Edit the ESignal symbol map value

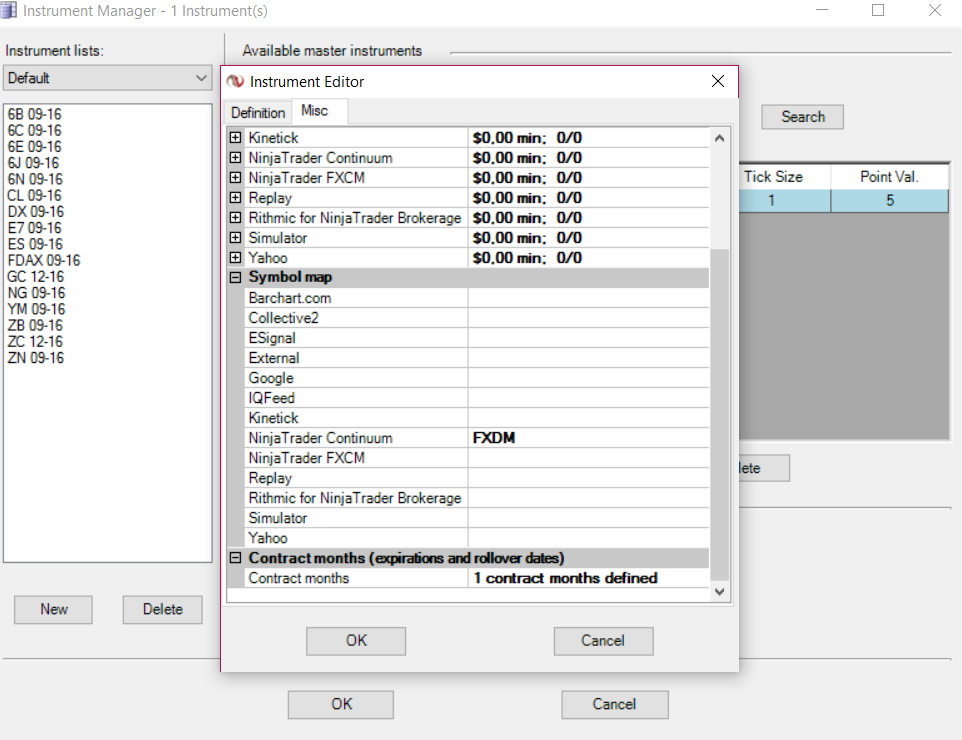pyautogui.click(x=588, y=338)
